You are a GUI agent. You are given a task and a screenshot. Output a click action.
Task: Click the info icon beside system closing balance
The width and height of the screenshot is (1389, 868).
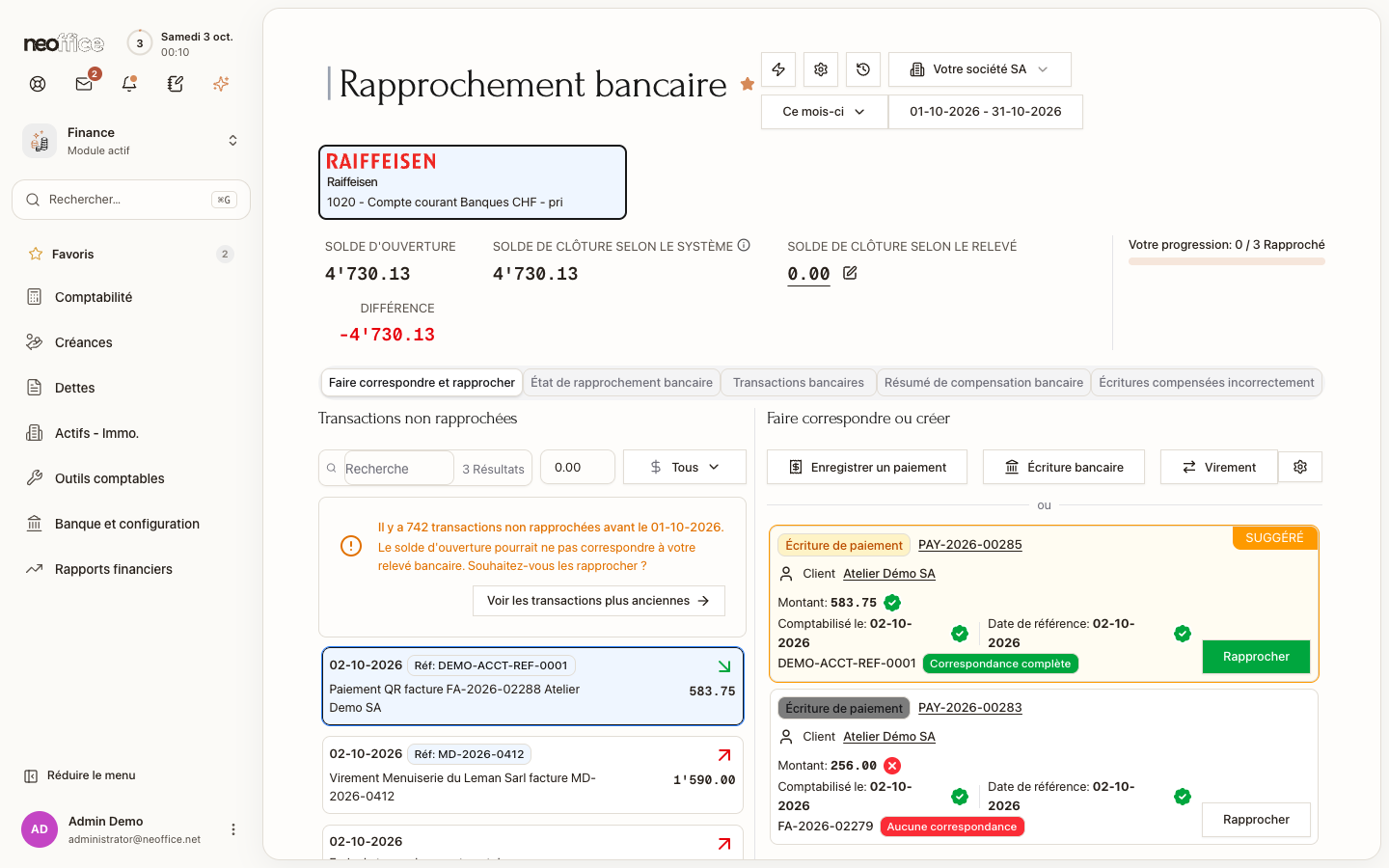coord(744,245)
